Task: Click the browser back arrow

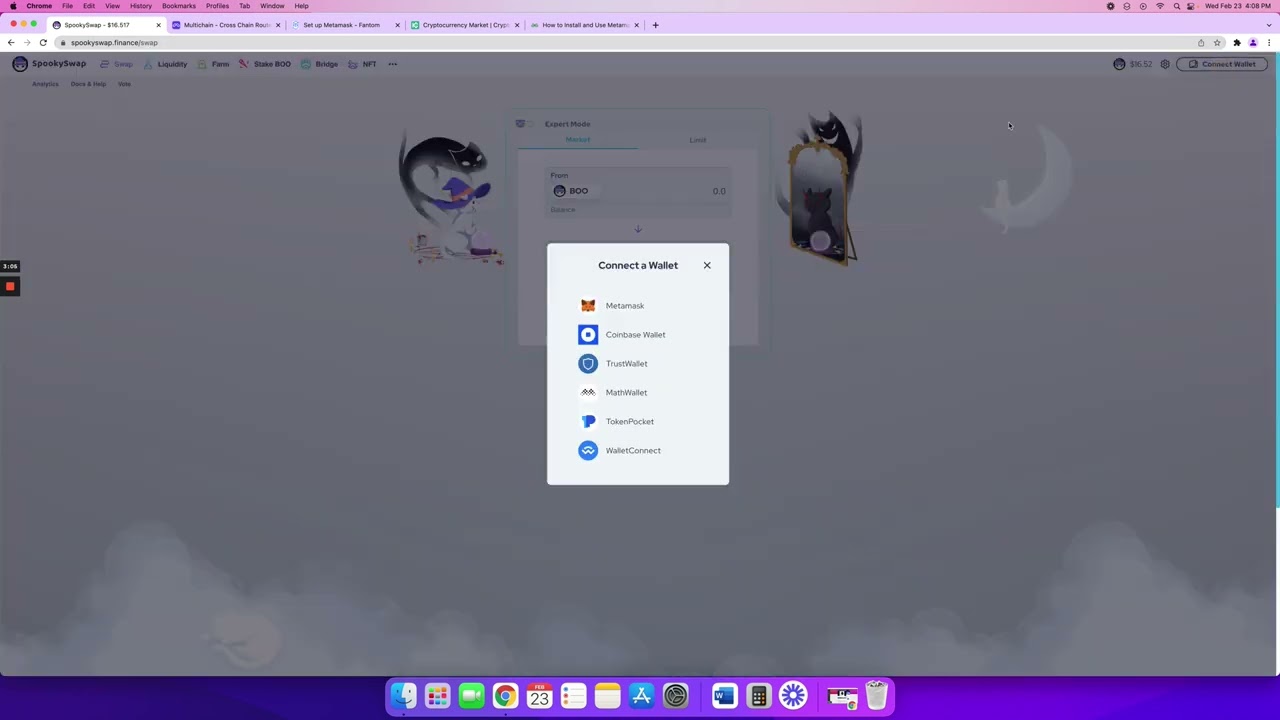Action: tap(11, 43)
